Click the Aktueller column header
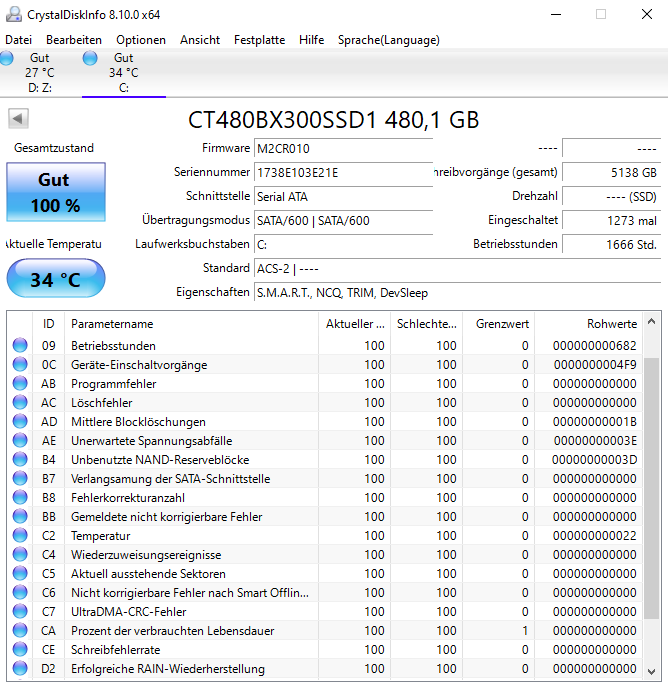Viewport: 668px width, 688px height. pyautogui.click(x=355, y=324)
